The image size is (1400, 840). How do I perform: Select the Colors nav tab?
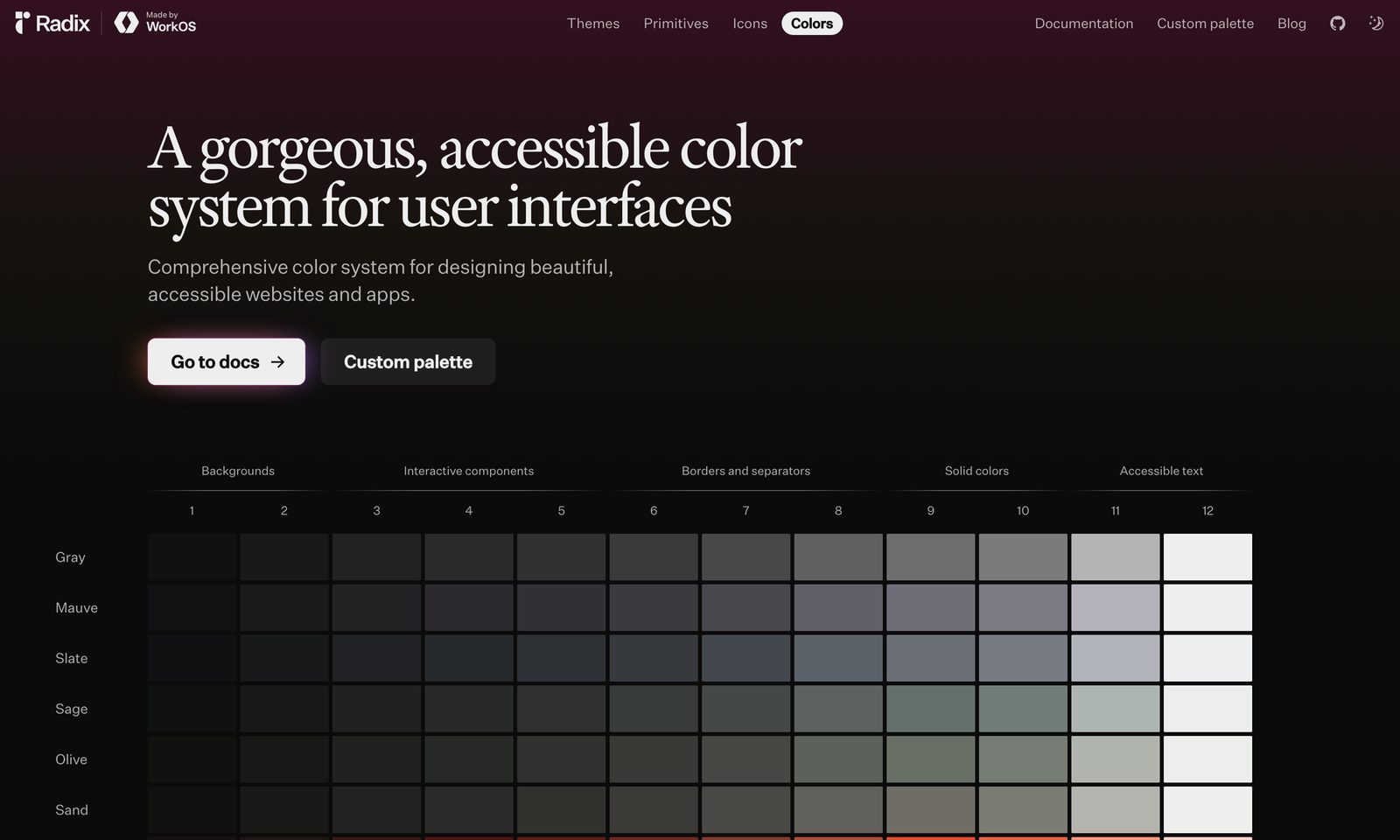point(812,24)
